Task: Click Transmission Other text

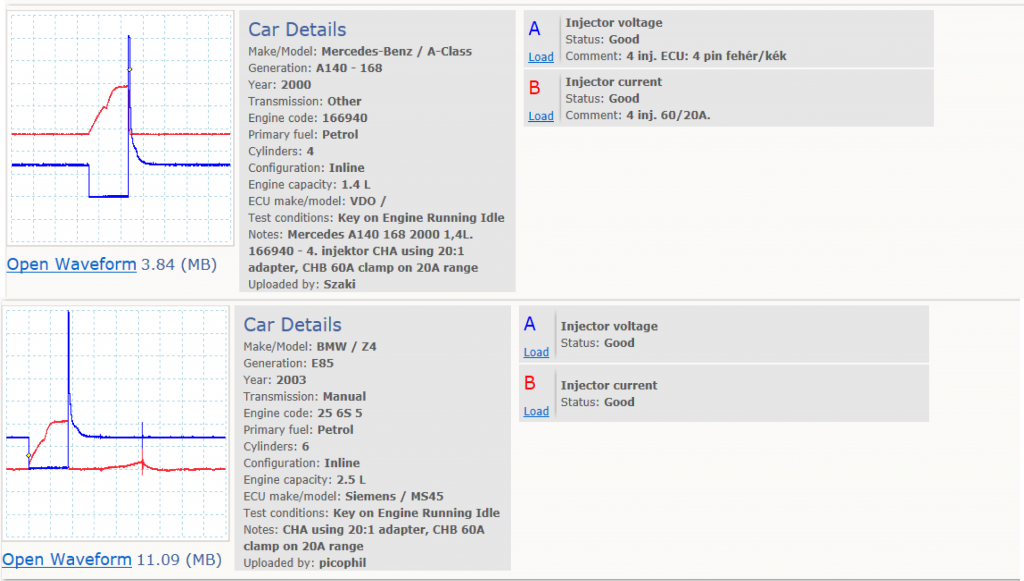Action: pyautogui.click(x=305, y=101)
